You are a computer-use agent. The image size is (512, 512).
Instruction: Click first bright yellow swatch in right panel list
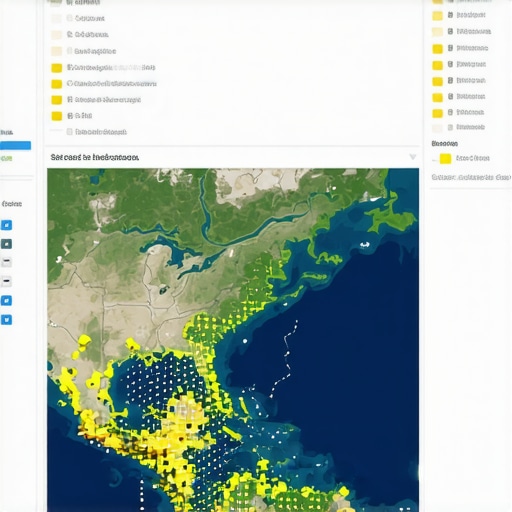tap(437, 49)
